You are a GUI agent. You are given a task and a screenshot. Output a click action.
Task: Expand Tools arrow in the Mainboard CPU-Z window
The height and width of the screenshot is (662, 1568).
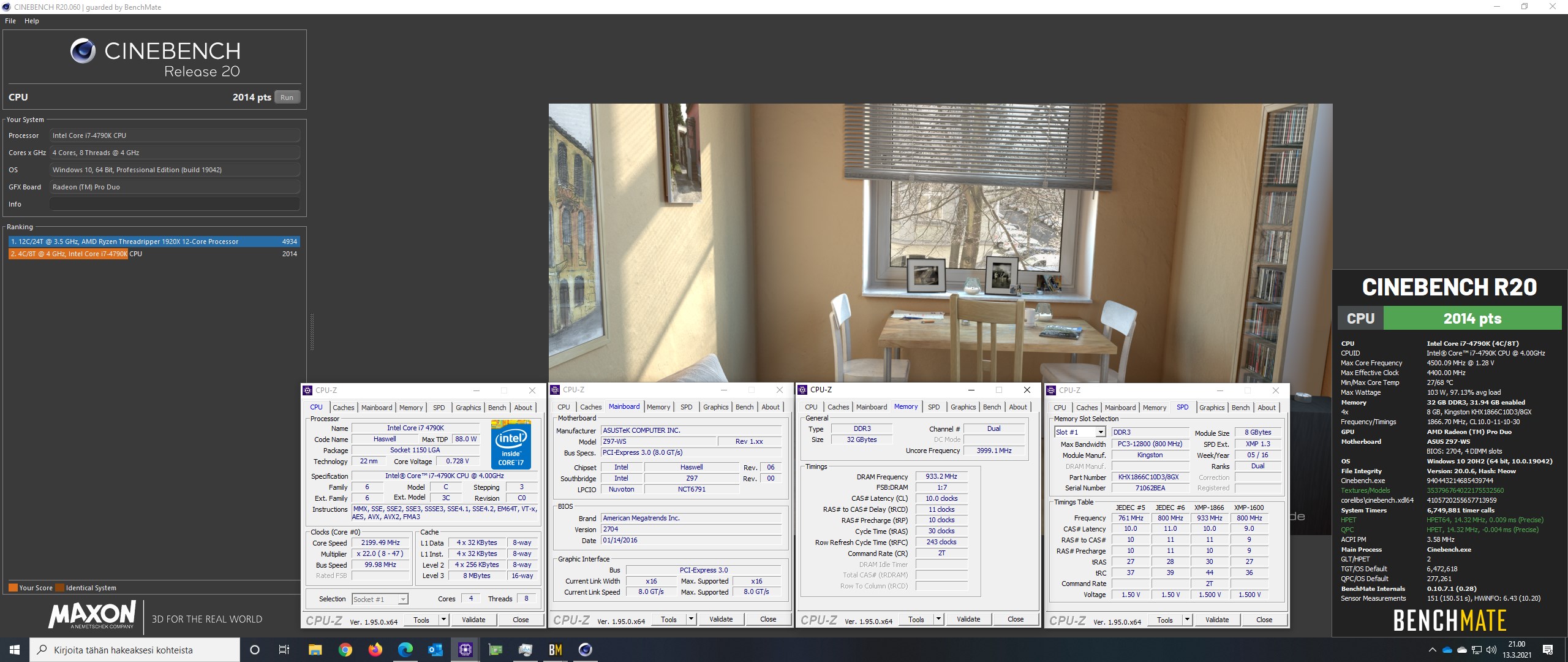tap(691, 619)
